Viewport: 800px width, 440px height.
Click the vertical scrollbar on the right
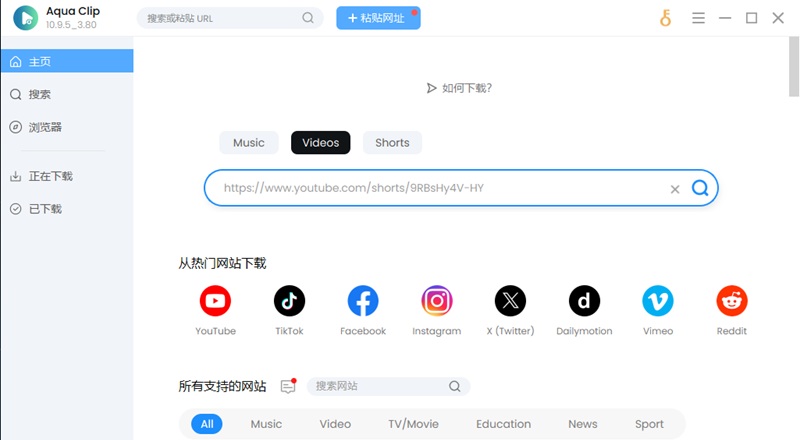793,67
